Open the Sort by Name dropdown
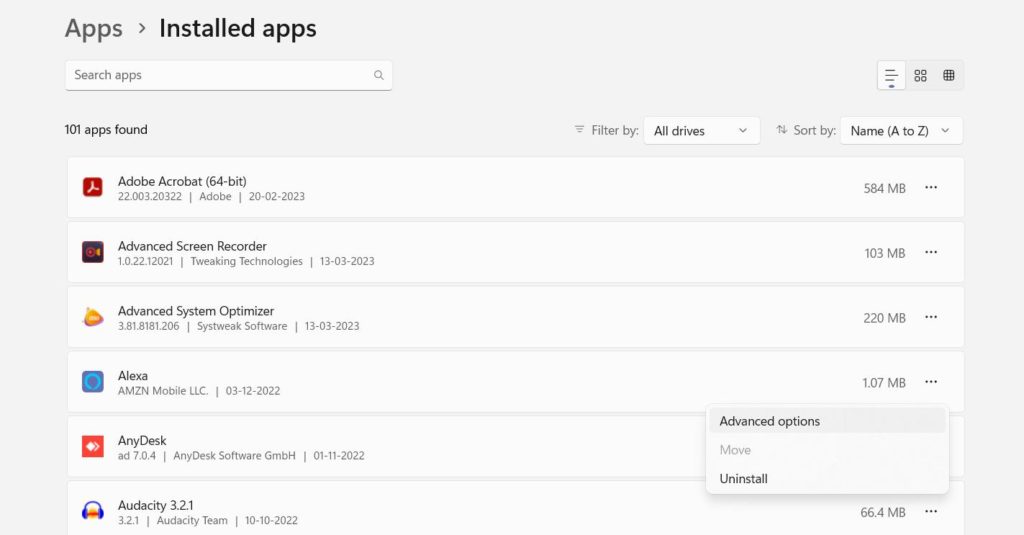This screenshot has height=535, width=1024. pos(901,131)
